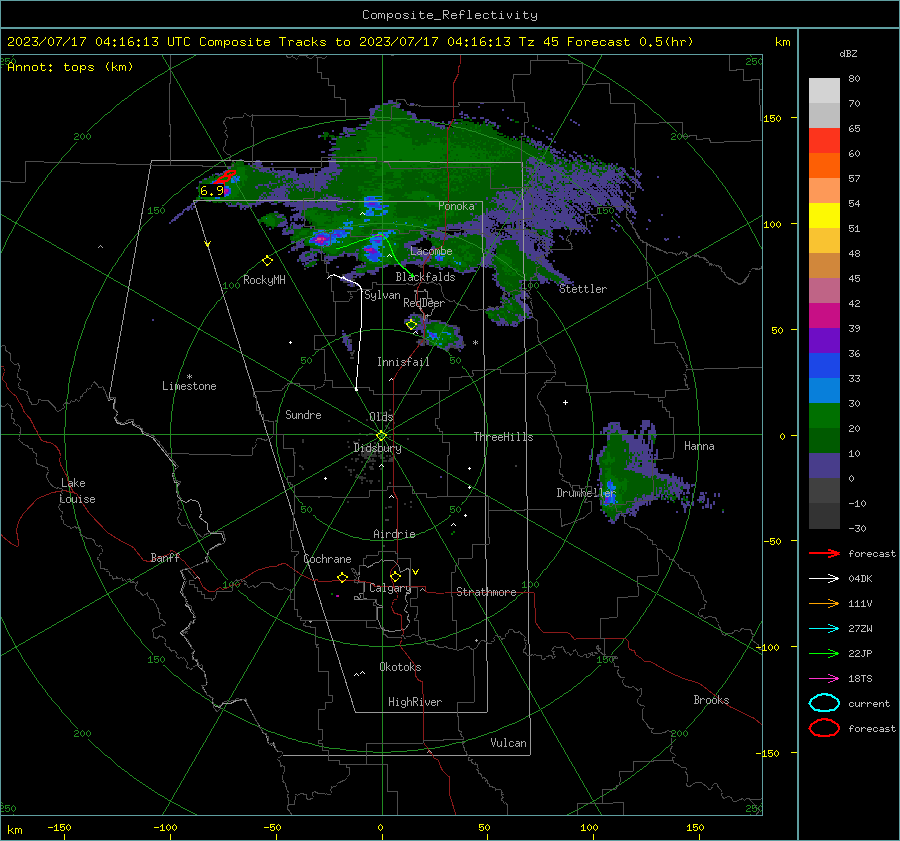Screen dimensions: 900x841
Task: Select the cyan 27ZW track arrow
Action: [824, 629]
